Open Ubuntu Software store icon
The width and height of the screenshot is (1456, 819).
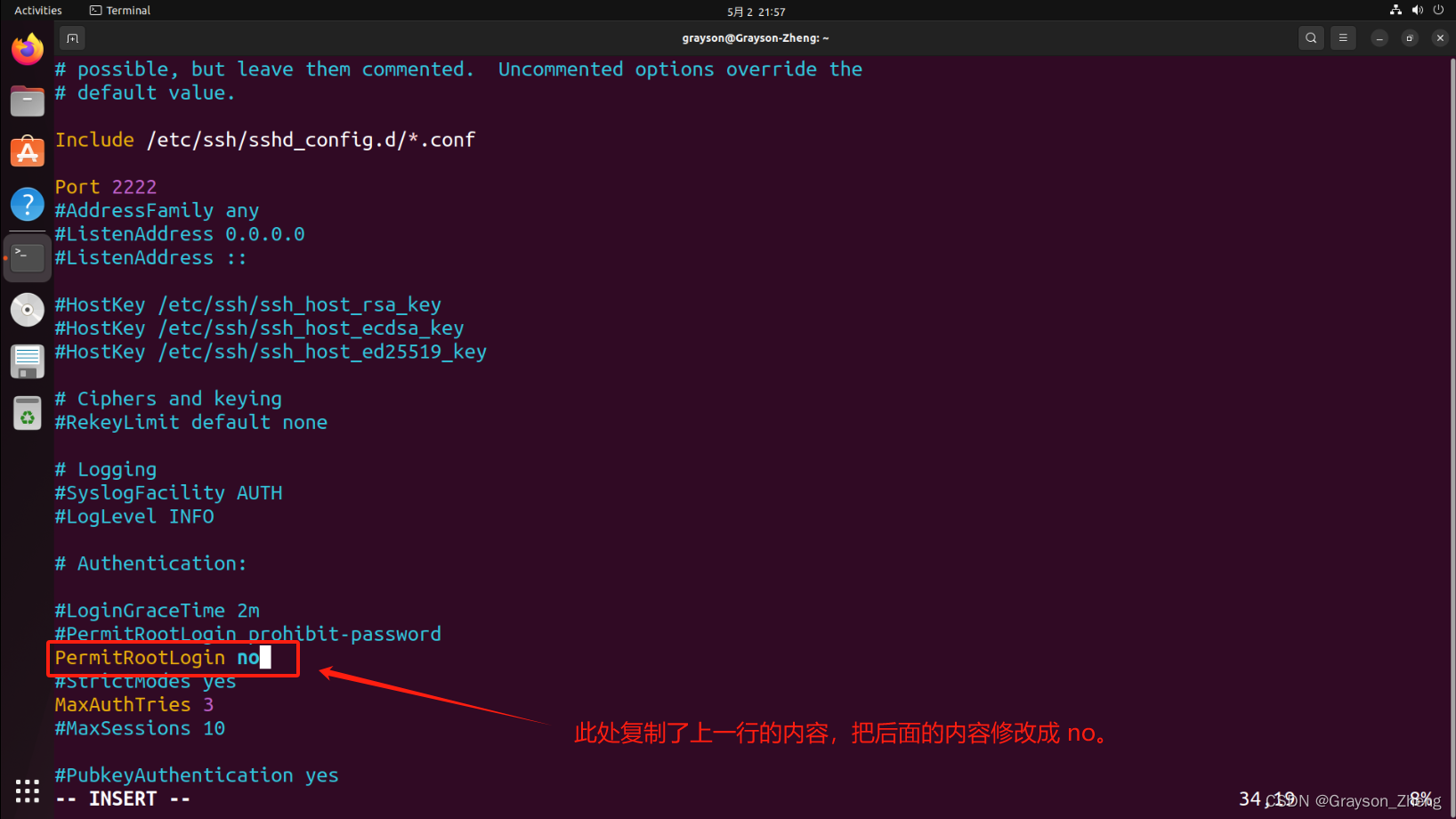(28, 152)
